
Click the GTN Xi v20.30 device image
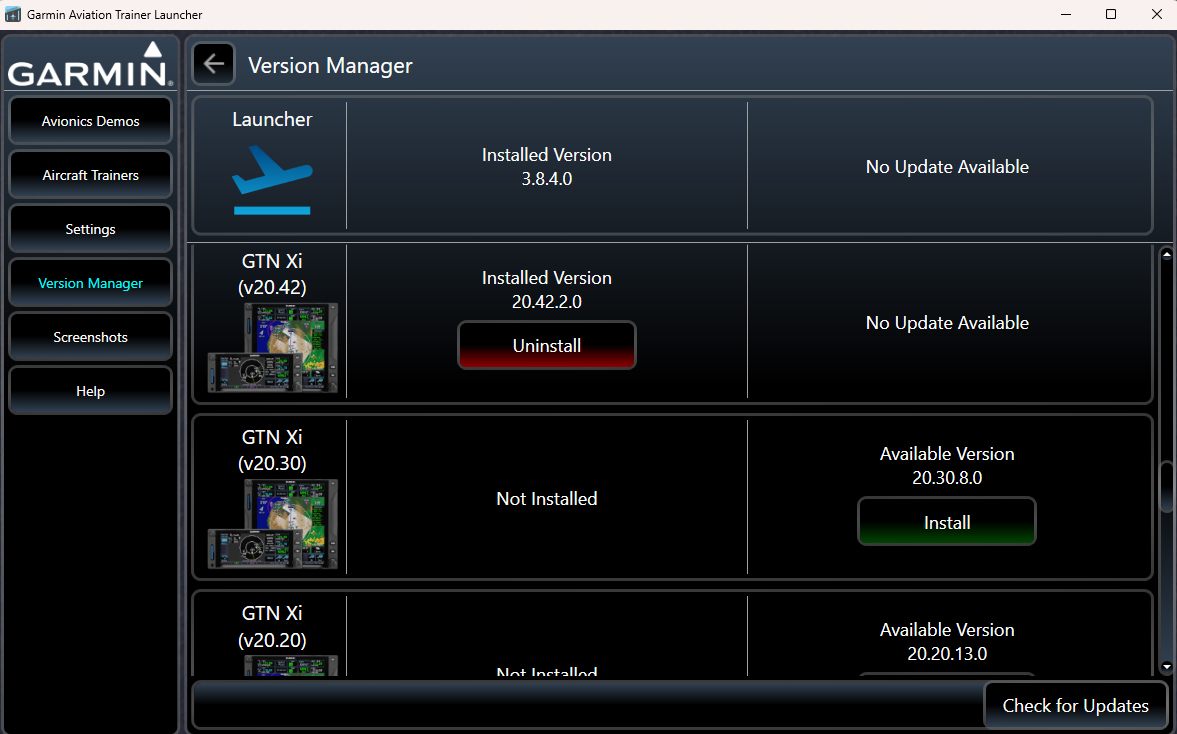(x=272, y=524)
